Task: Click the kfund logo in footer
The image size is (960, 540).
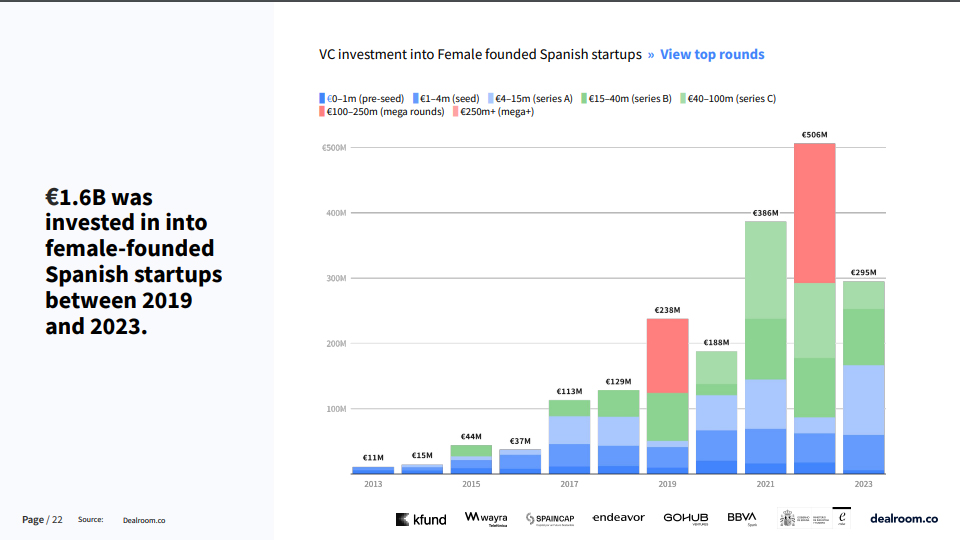Action: (421, 519)
